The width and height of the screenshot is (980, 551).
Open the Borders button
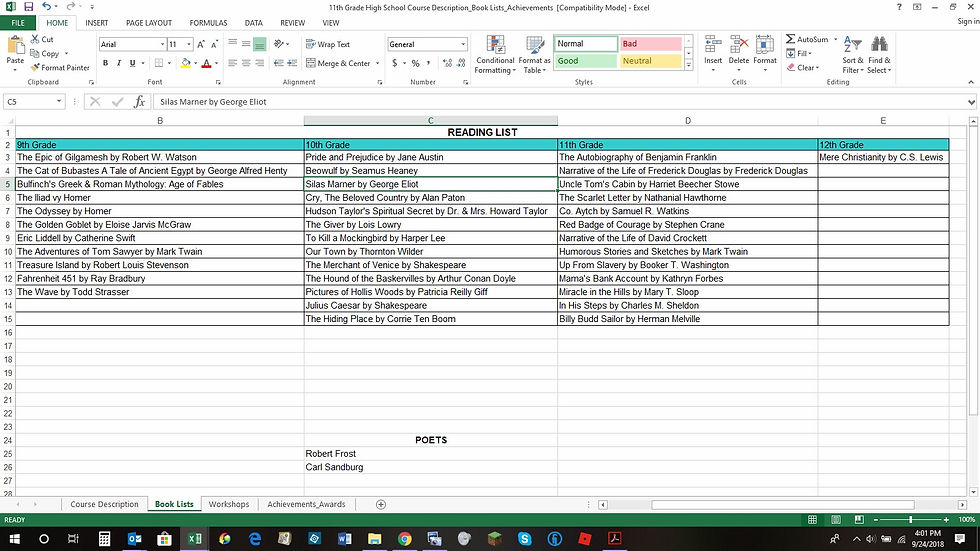pos(159,63)
